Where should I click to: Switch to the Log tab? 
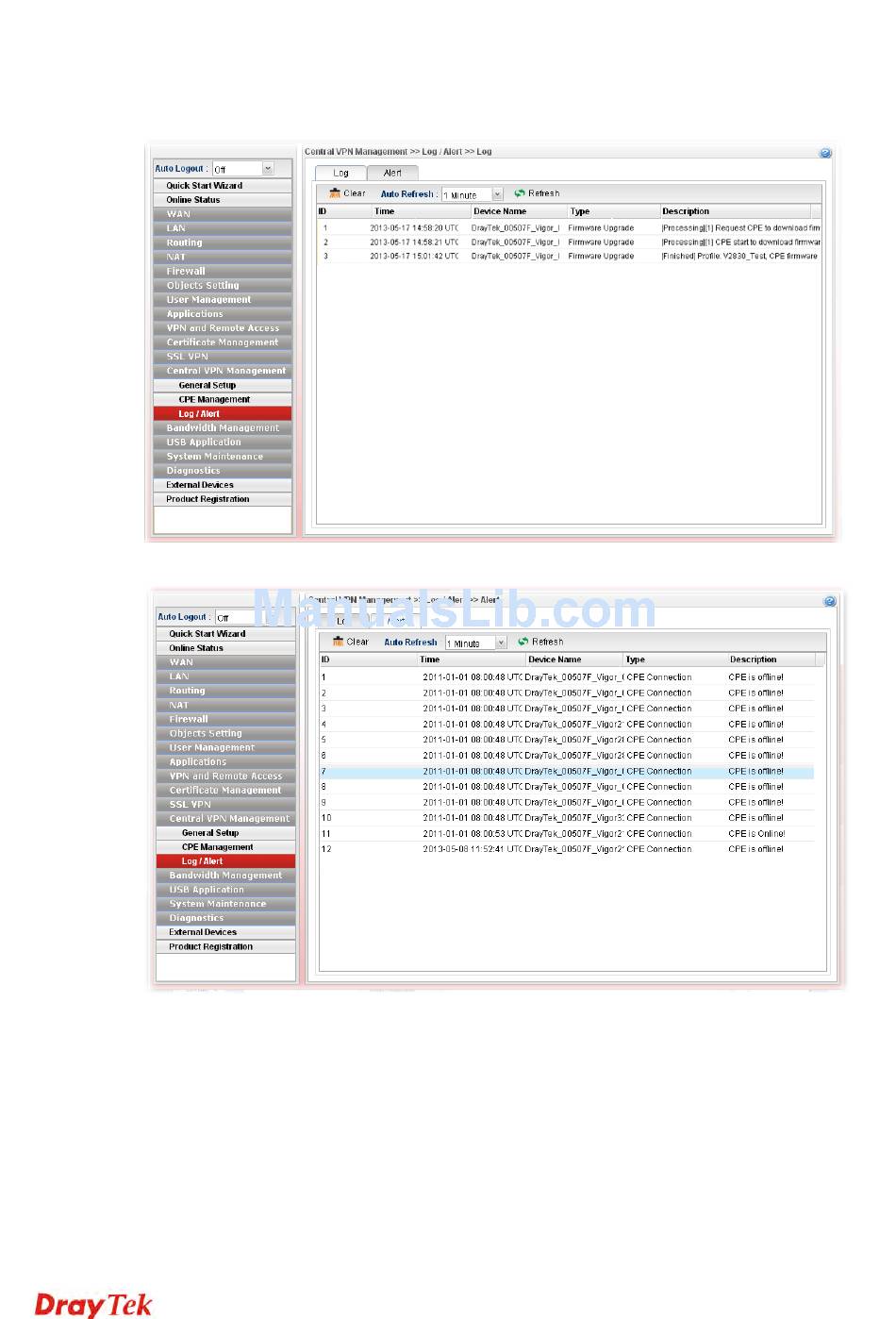pos(340,173)
